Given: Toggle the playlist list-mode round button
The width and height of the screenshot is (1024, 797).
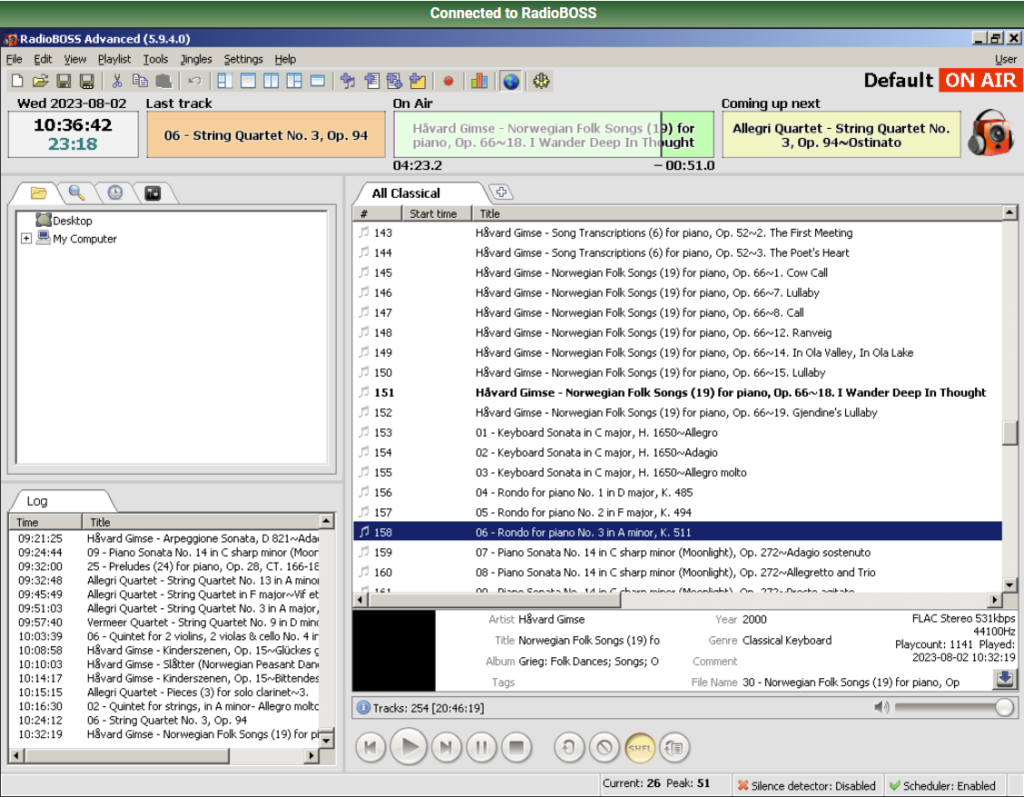Looking at the screenshot, I should [675, 748].
